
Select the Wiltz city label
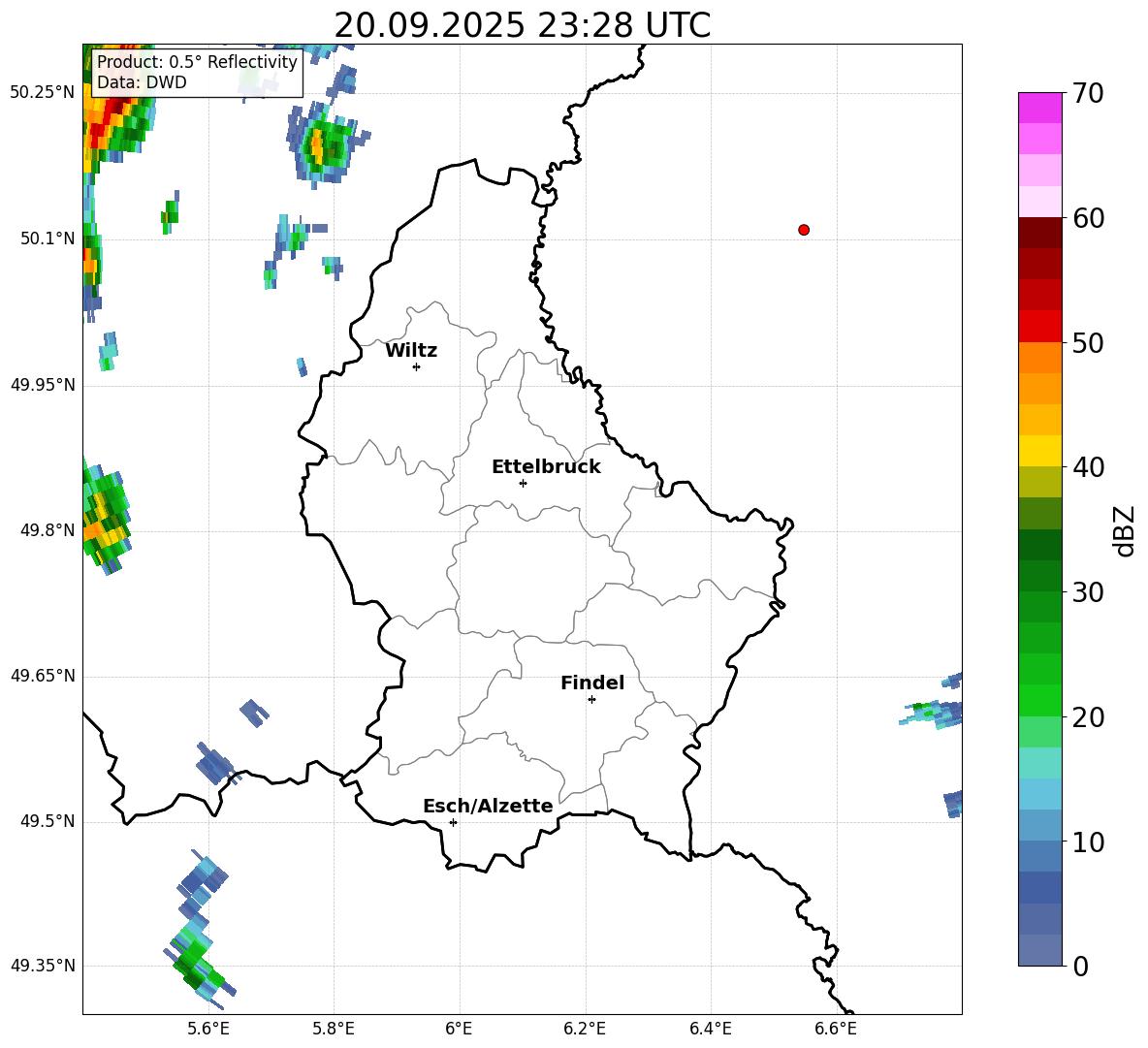[x=411, y=351]
